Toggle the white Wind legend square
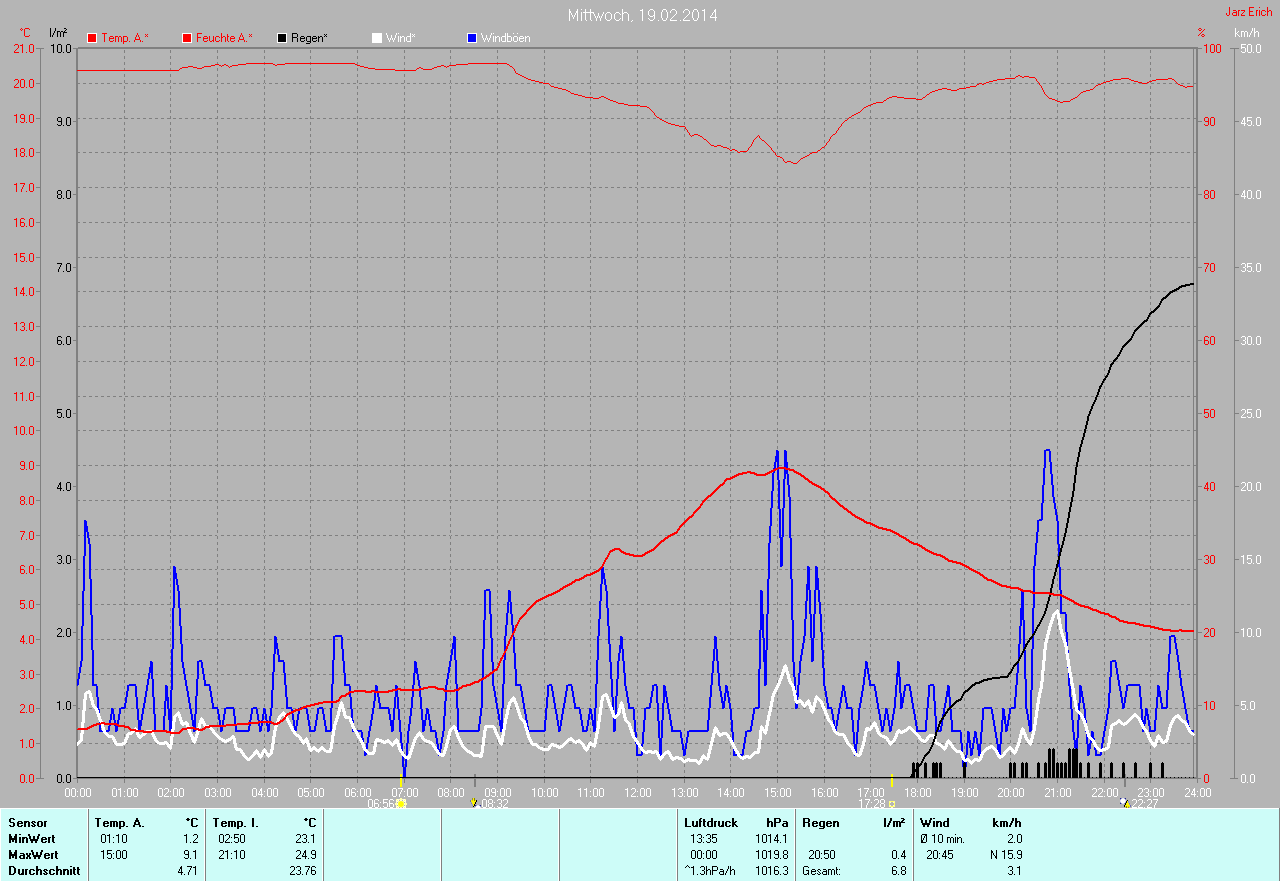 click(x=377, y=38)
